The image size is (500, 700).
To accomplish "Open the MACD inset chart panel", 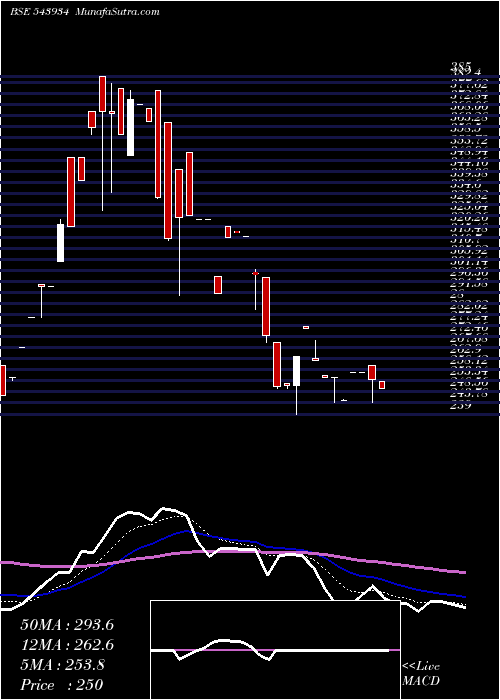I will click(275, 650).
